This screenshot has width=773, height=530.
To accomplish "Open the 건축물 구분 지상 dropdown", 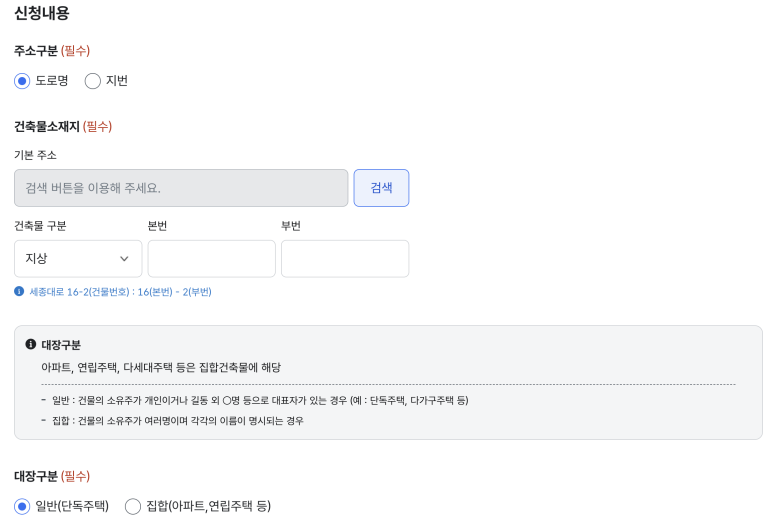I will pyautogui.click(x=78, y=259).
